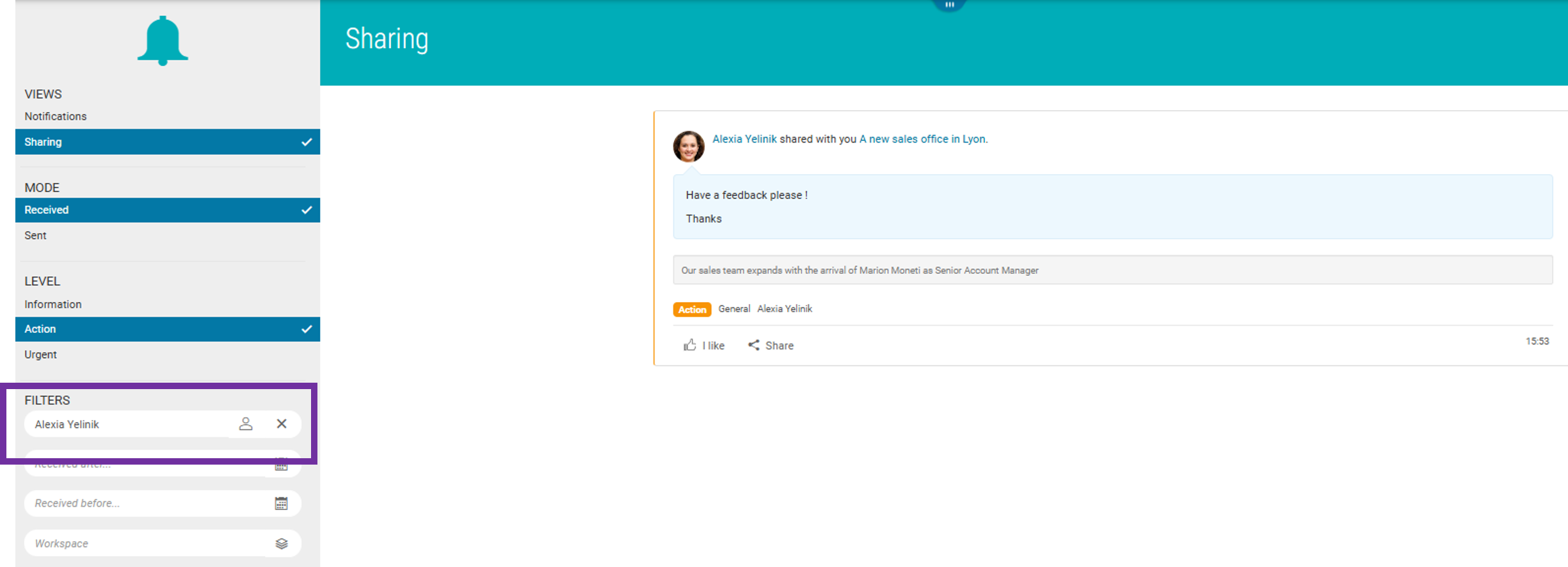Click the 'Have a feedback please !' message
1568x567 pixels.
(746, 195)
